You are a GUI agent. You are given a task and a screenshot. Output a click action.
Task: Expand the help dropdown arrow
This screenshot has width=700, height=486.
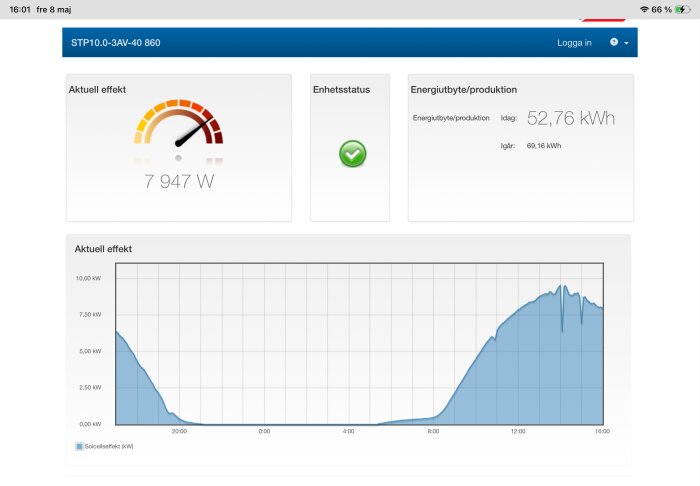point(626,43)
